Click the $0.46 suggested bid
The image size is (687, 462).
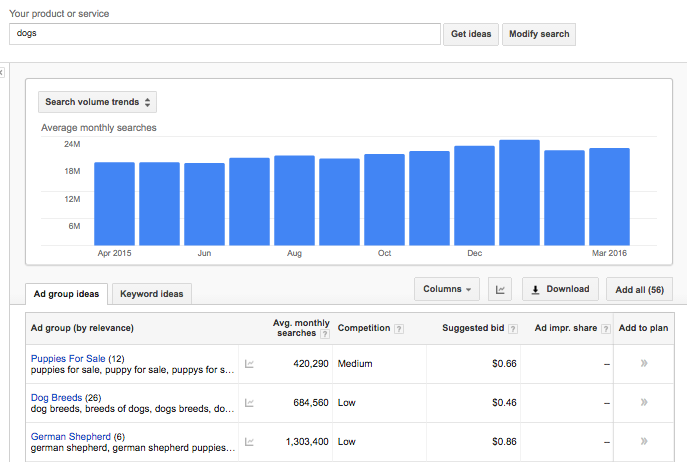pos(504,403)
